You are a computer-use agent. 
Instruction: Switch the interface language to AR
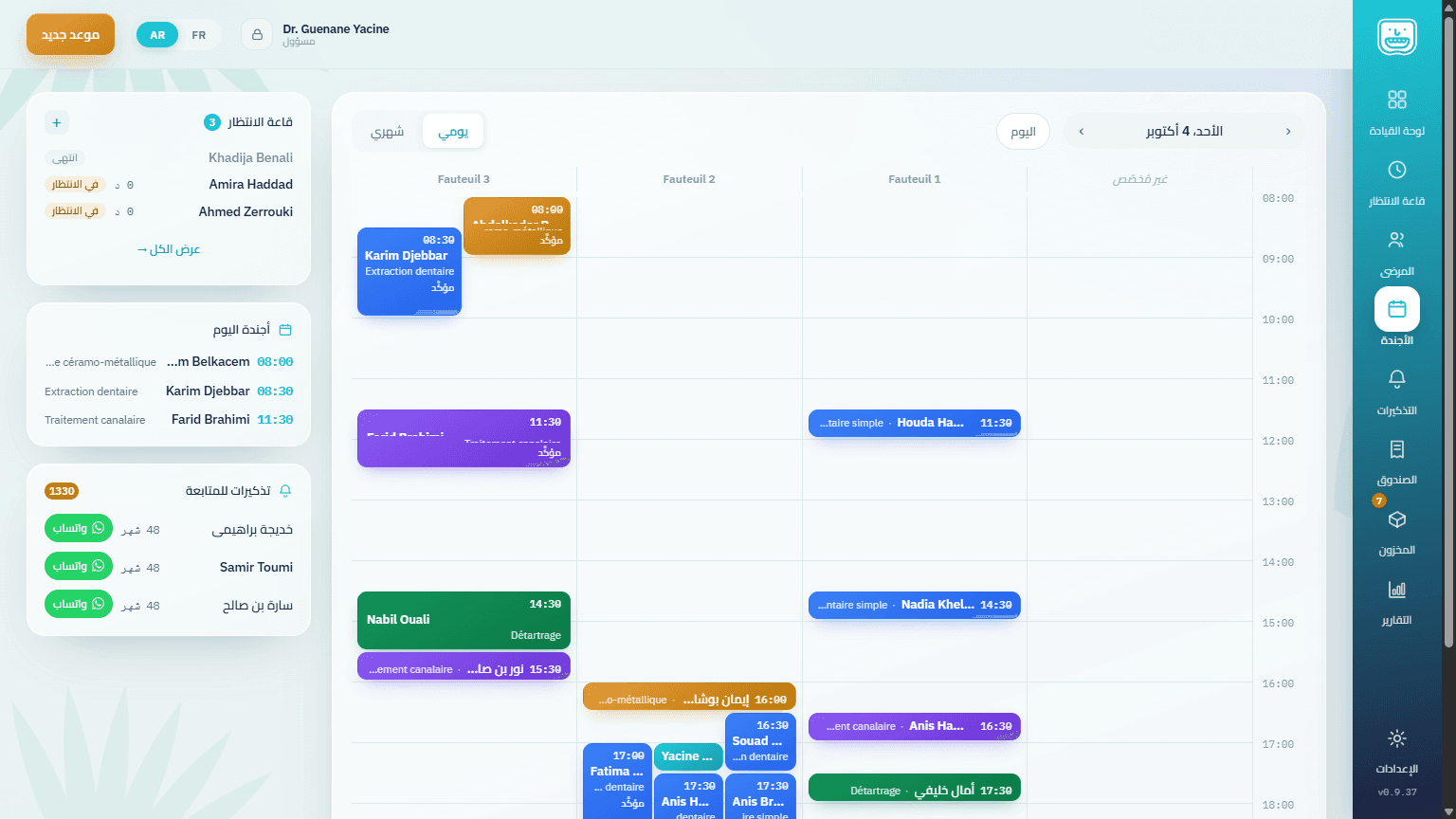(x=157, y=35)
